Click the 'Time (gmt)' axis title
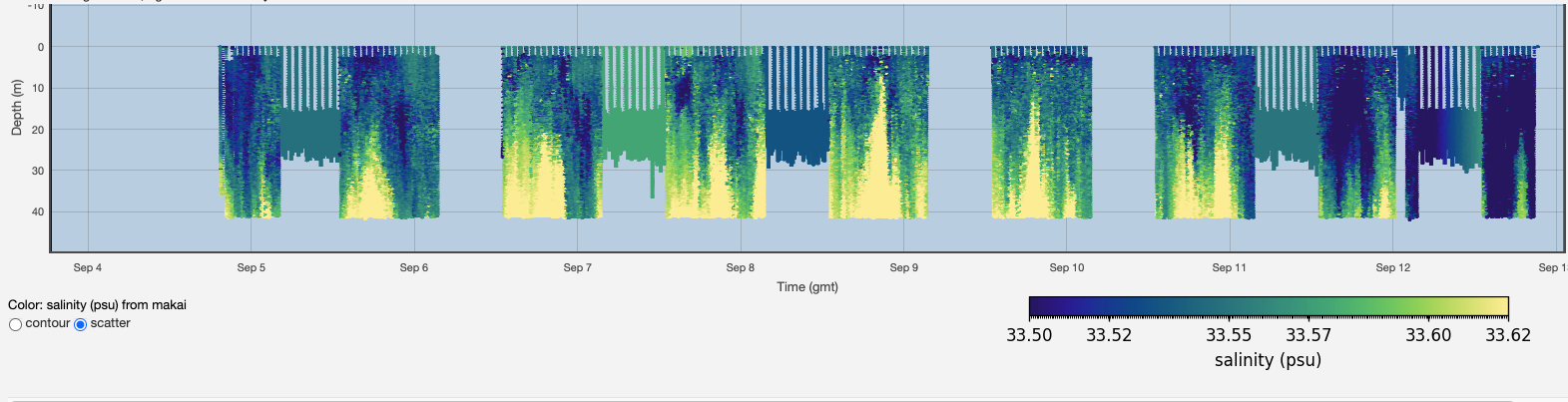The width and height of the screenshot is (1568, 402). [807, 286]
